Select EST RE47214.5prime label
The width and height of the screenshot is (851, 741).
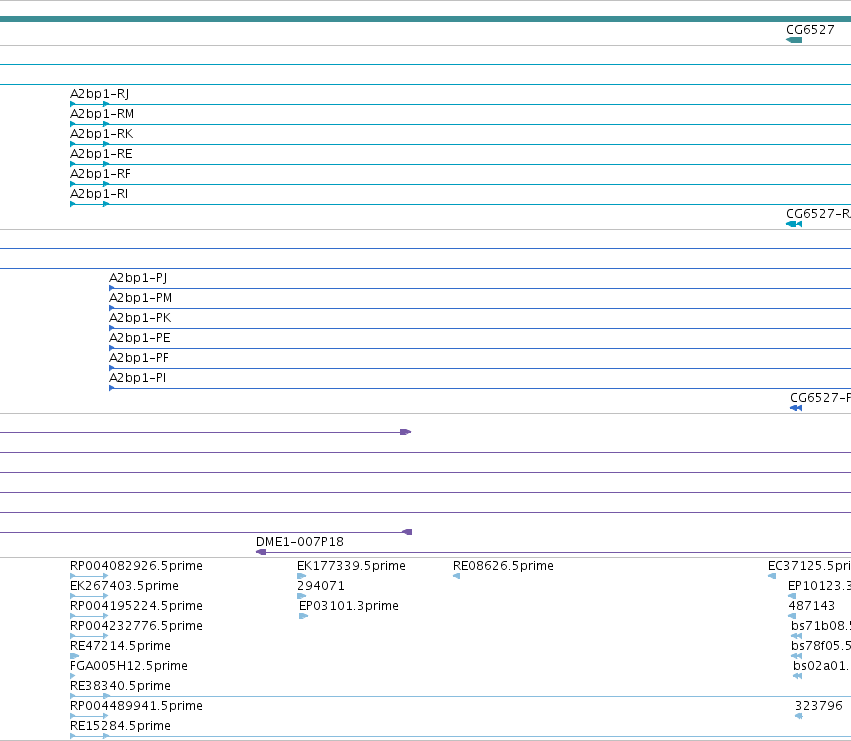pyautogui.click(x=120, y=646)
